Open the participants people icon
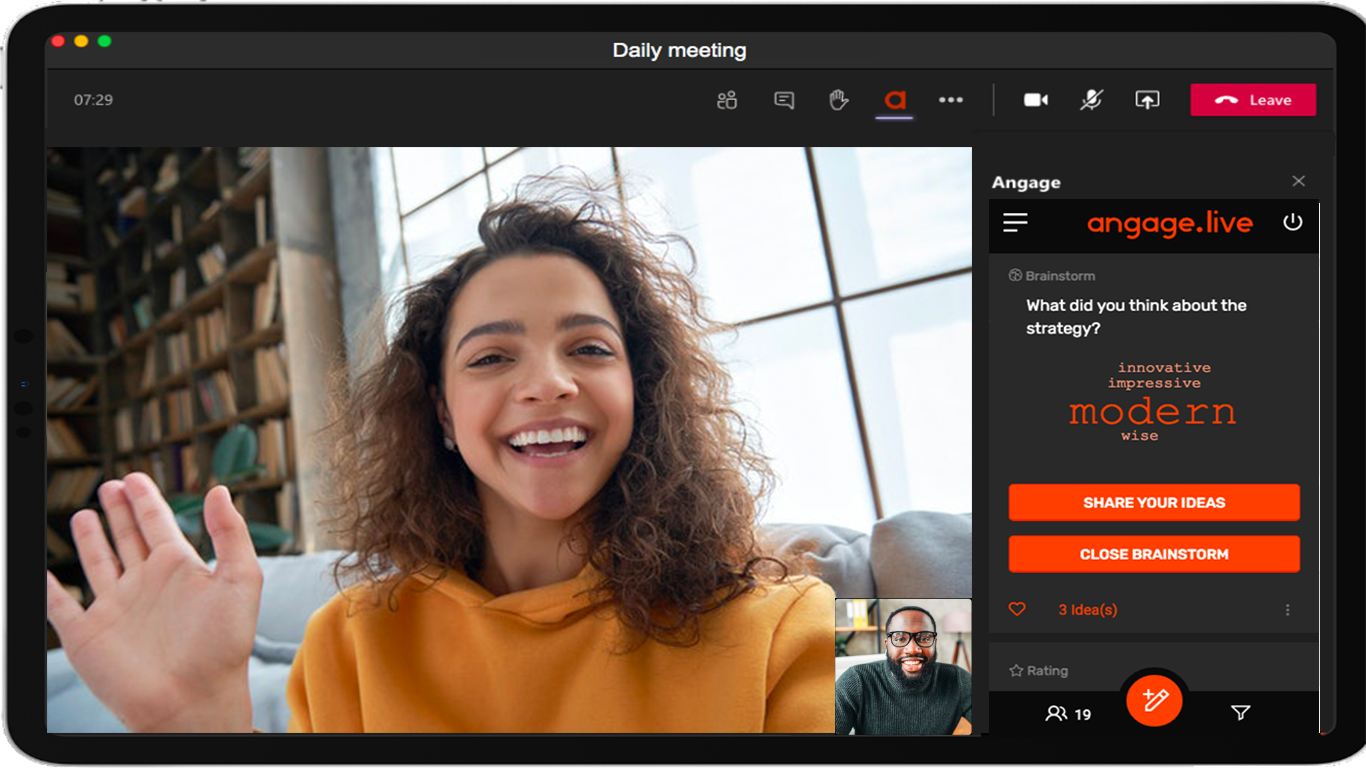 (727, 100)
